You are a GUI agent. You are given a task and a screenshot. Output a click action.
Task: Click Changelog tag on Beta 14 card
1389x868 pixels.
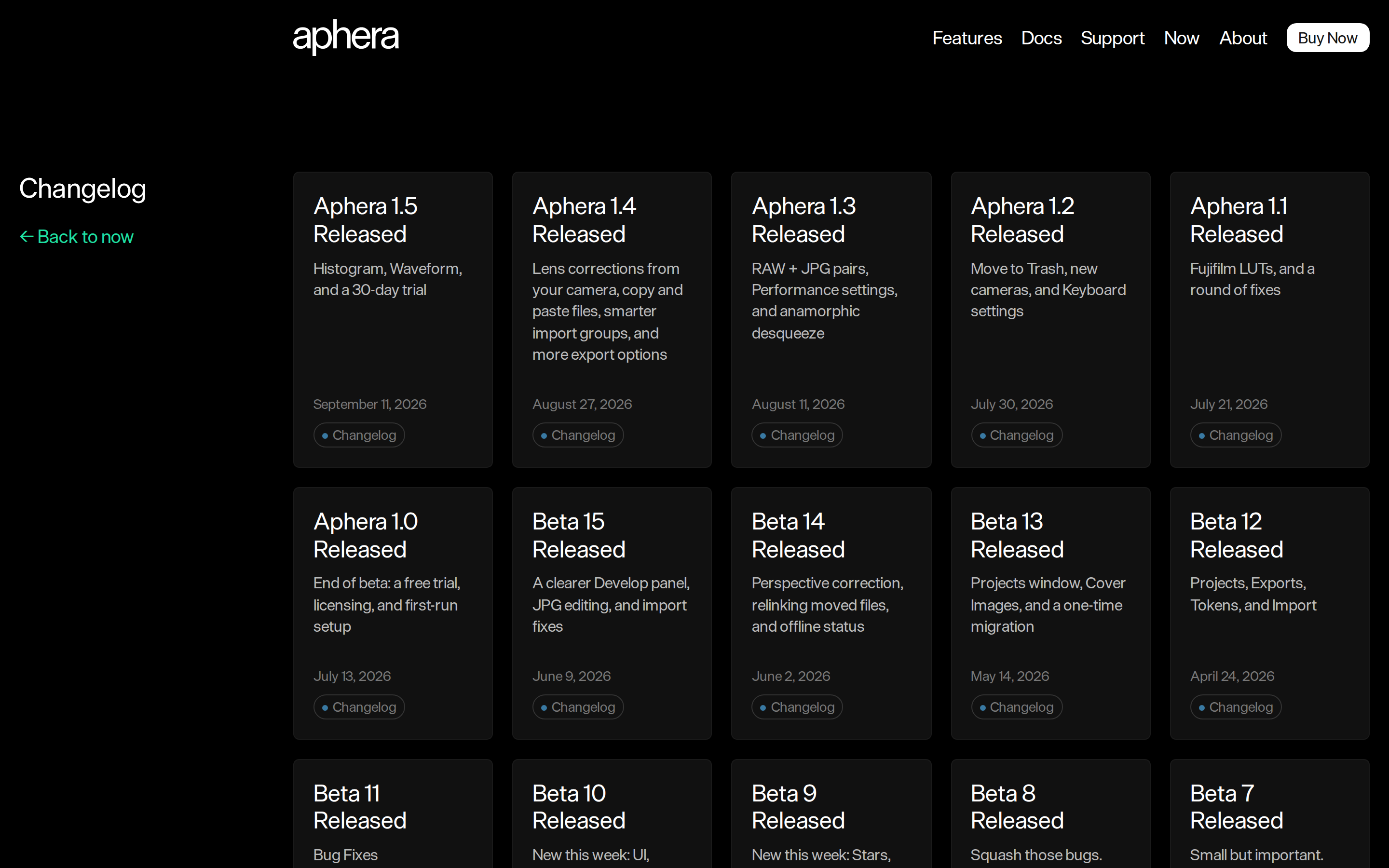pos(797,707)
